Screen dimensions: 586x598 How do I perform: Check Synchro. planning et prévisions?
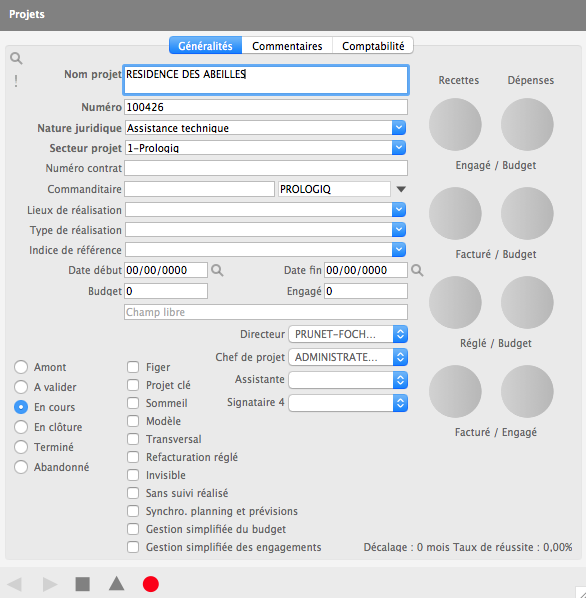coord(133,511)
